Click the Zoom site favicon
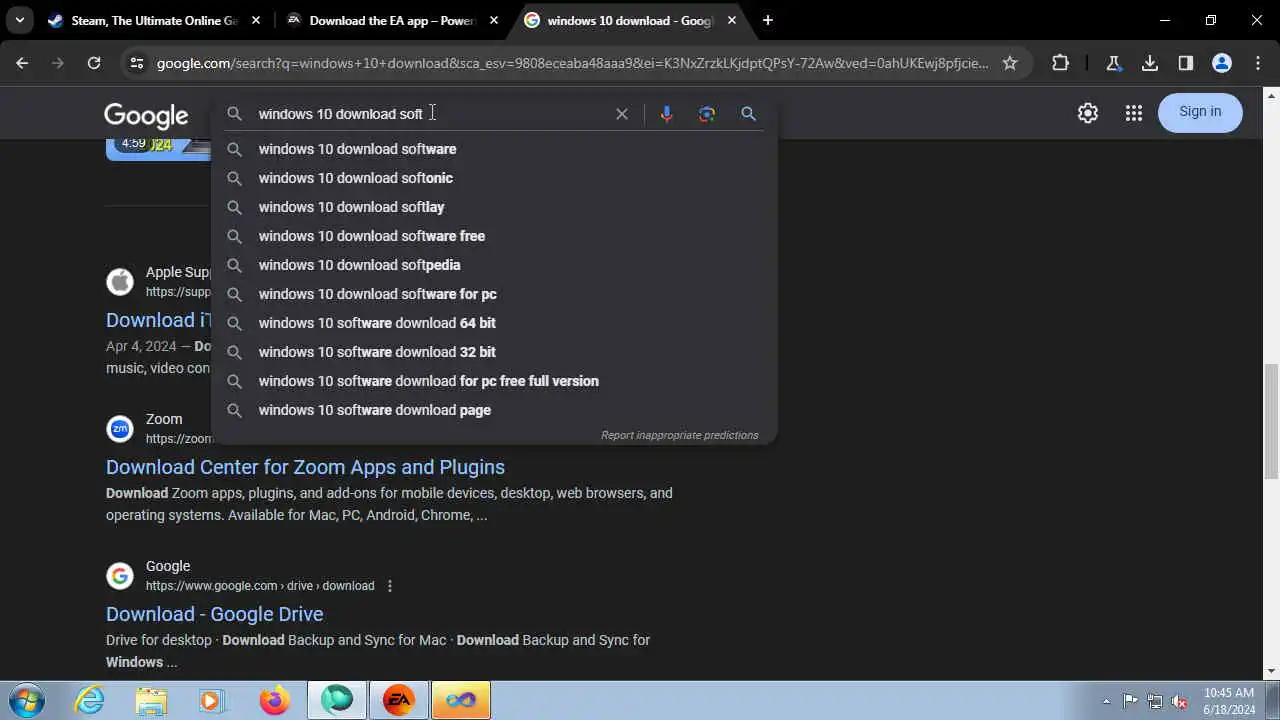This screenshot has width=1280, height=720. [x=120, y=429]
